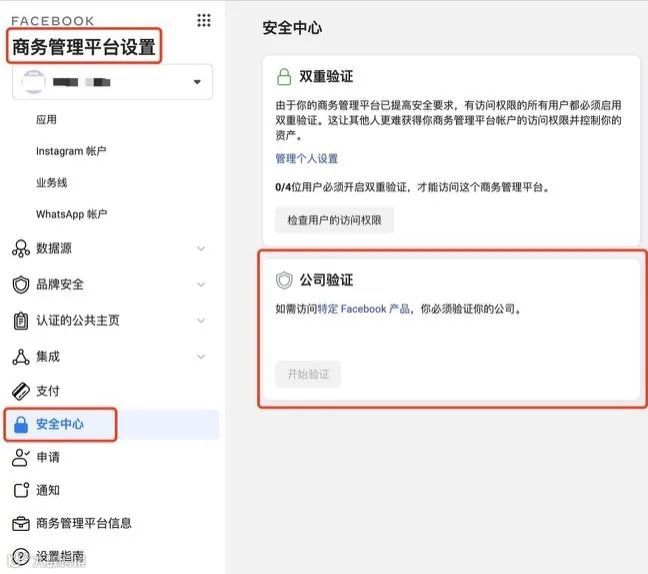648x574 pixels.
Task: Click the 申请 person check icon
Action: coord(21,458)
